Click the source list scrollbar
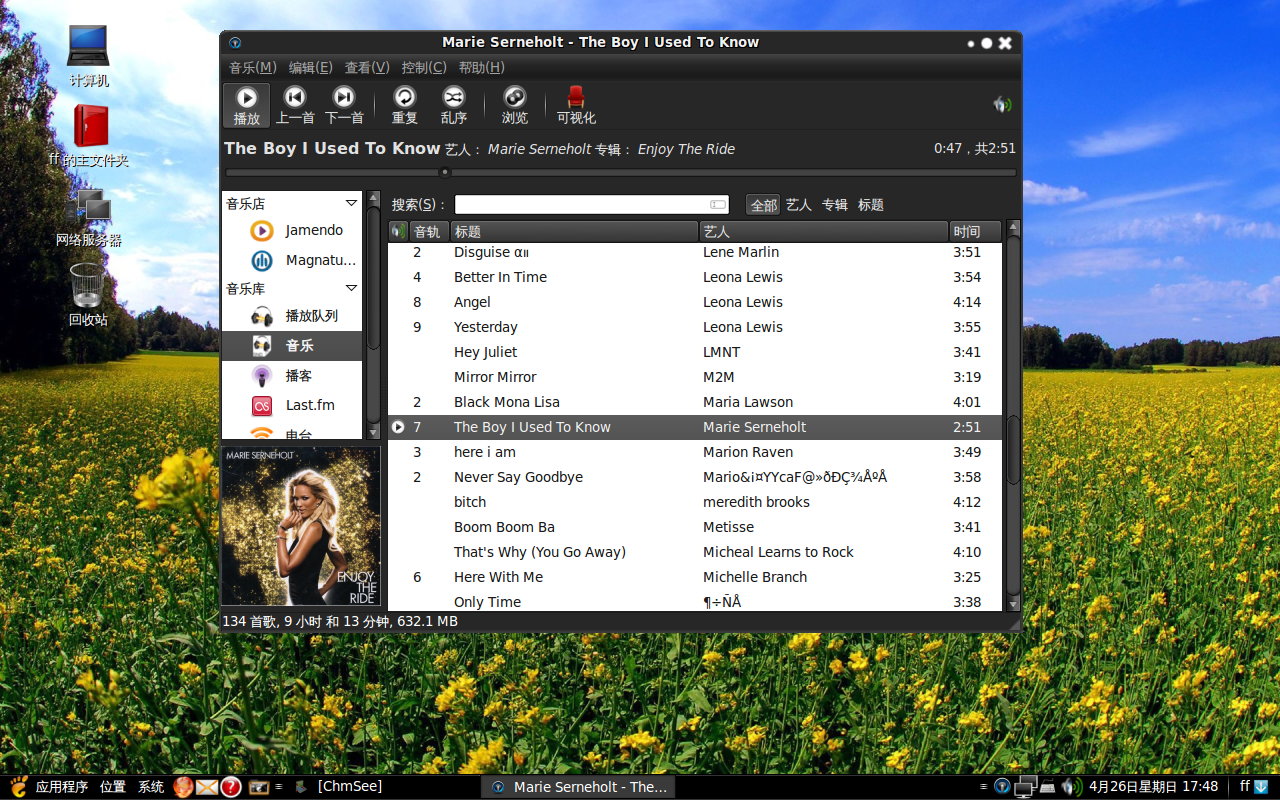 click(373, 314)
